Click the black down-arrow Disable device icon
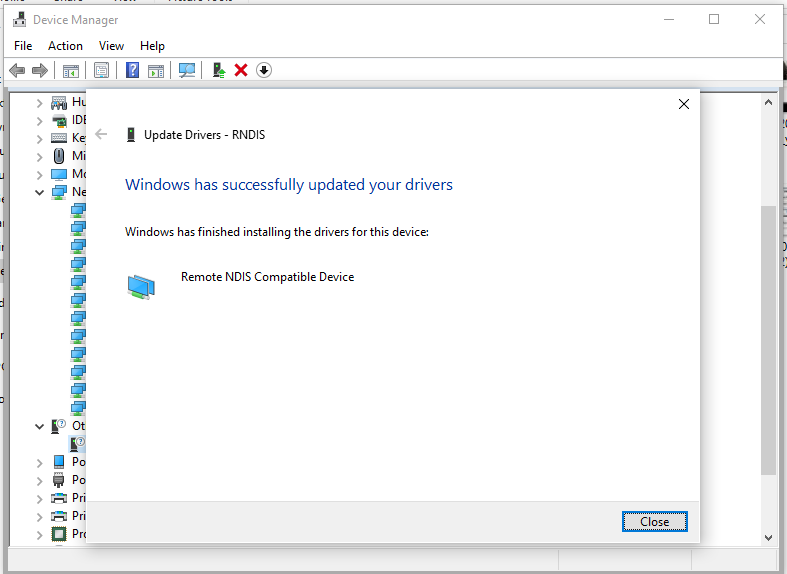787x574 pixels. pos(264,70)
